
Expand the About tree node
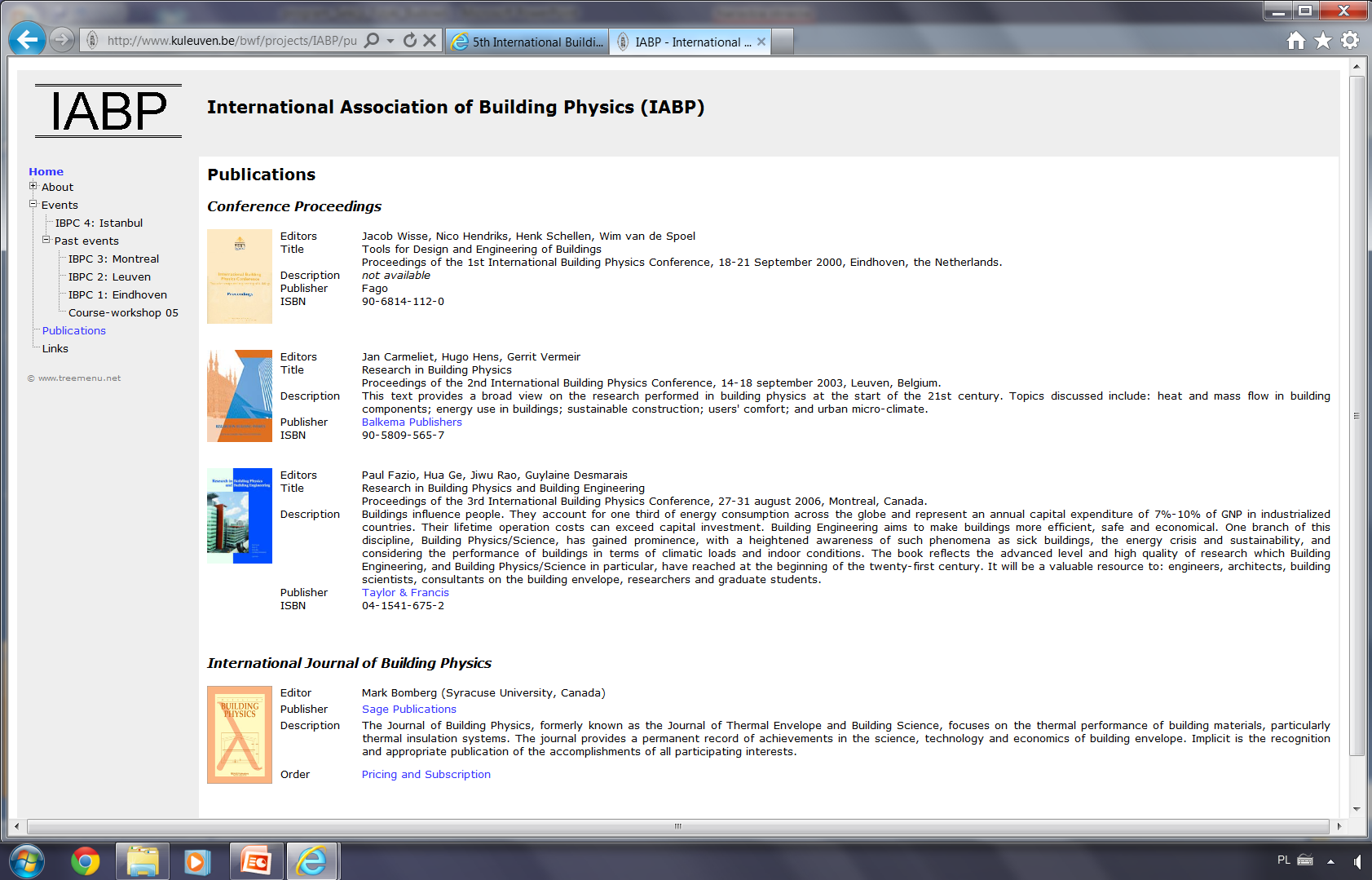33,186
